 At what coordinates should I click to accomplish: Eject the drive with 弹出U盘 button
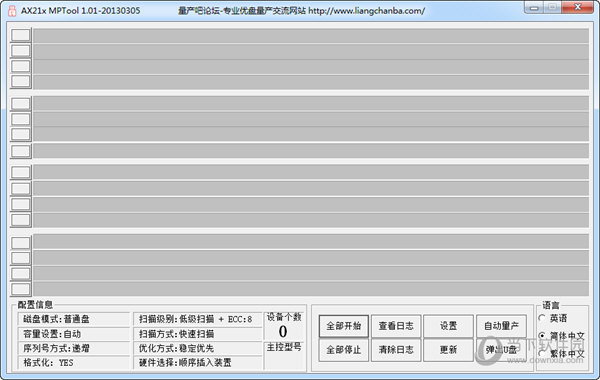(501, 350)
